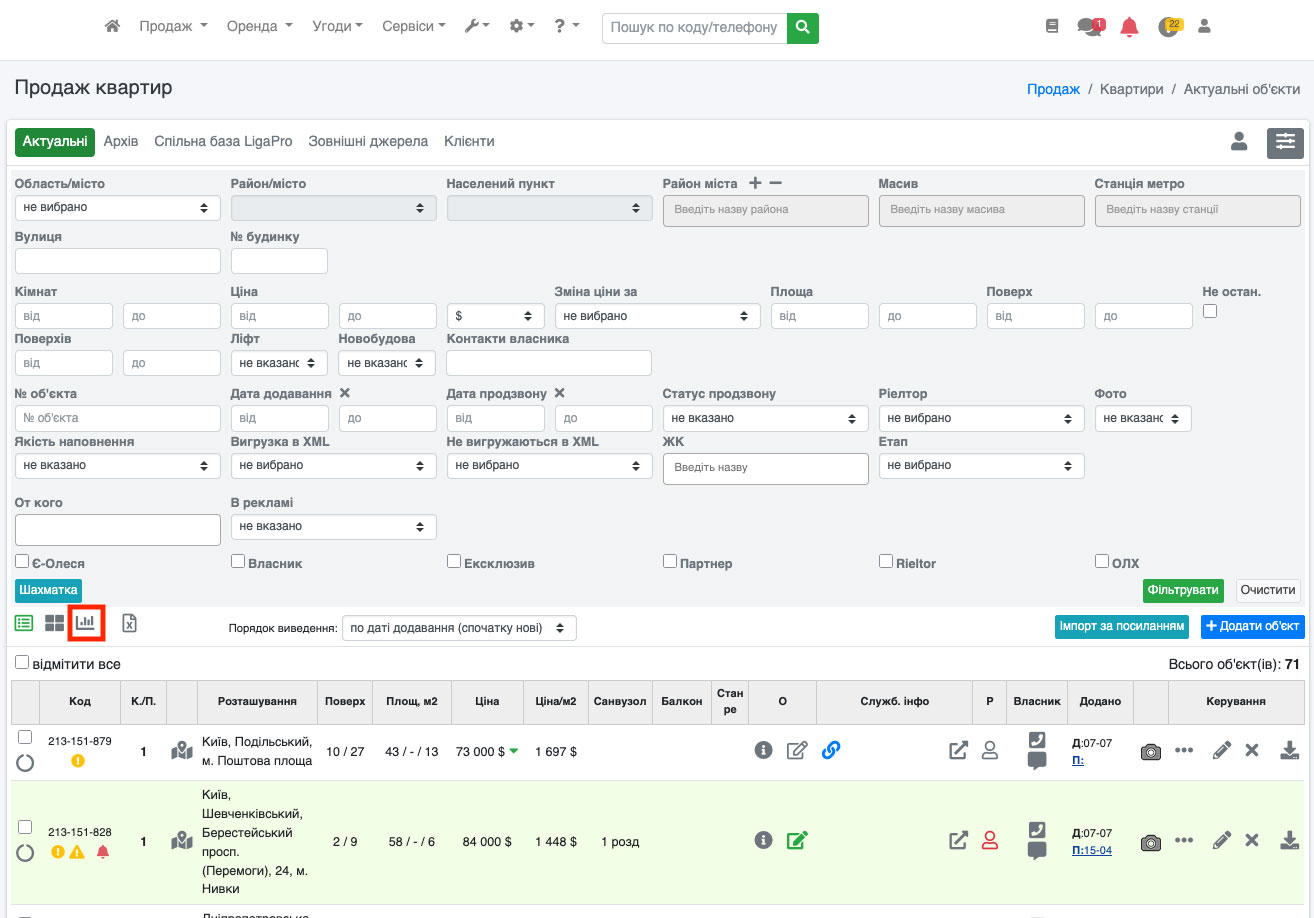The width and height of the screenshot is (1314, 918).
Task: Switch to the Архів tab
Action: [121, 142]
